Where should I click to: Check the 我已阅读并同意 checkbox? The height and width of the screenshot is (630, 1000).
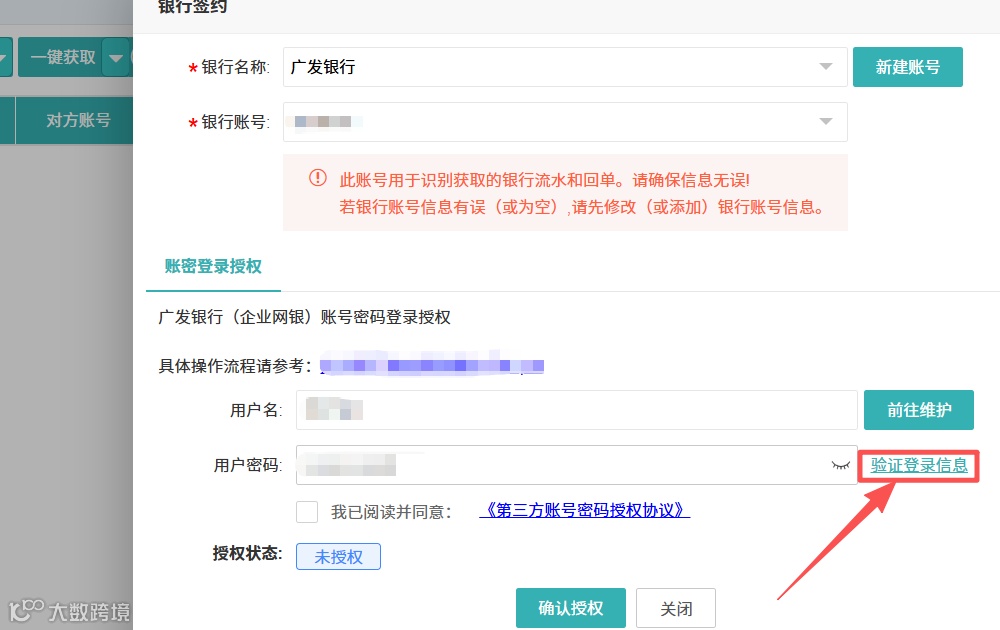pyautogui.click(x=307, y=511)
